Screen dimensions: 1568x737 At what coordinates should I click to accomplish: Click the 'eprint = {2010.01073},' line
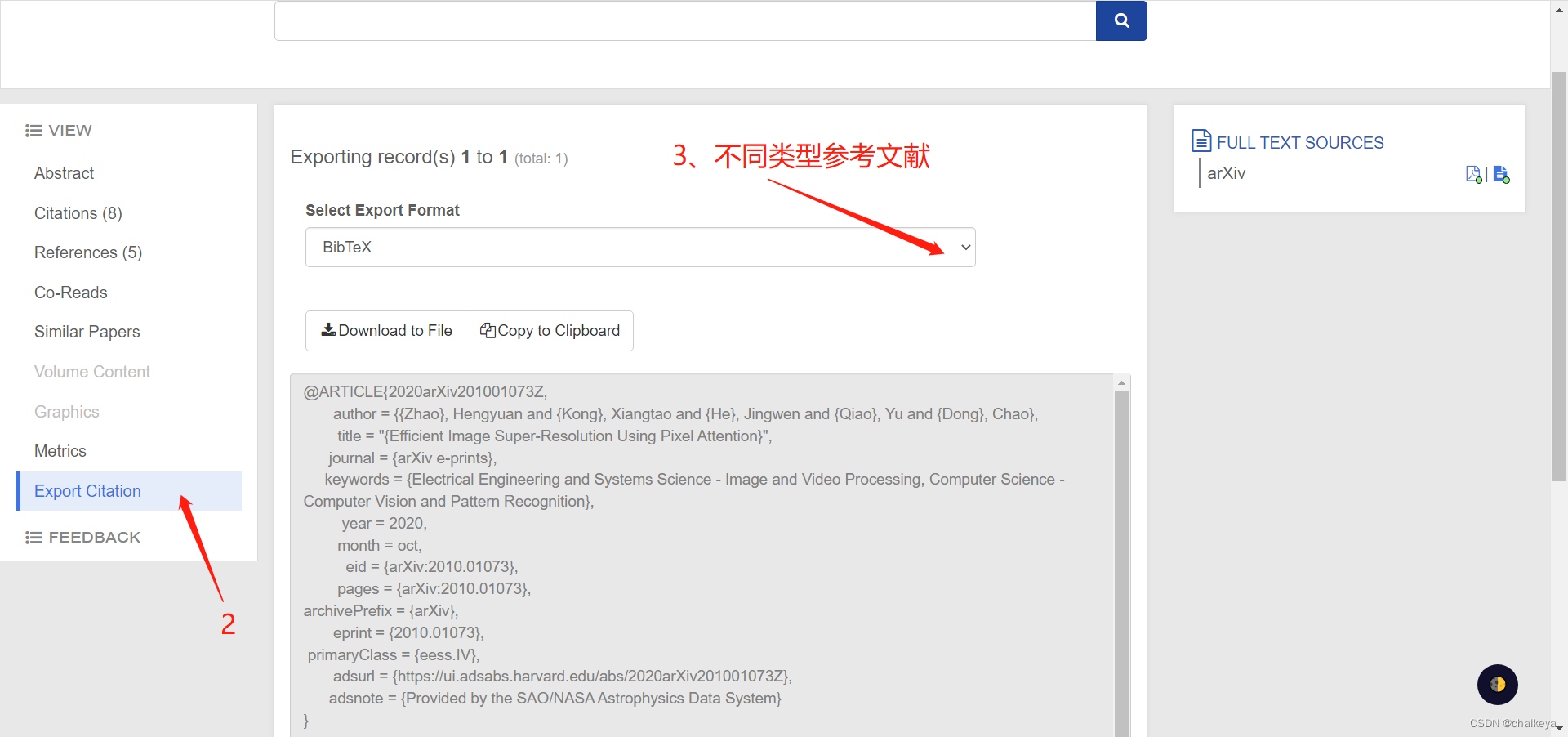pyautogui.click(x=408, y=633)
